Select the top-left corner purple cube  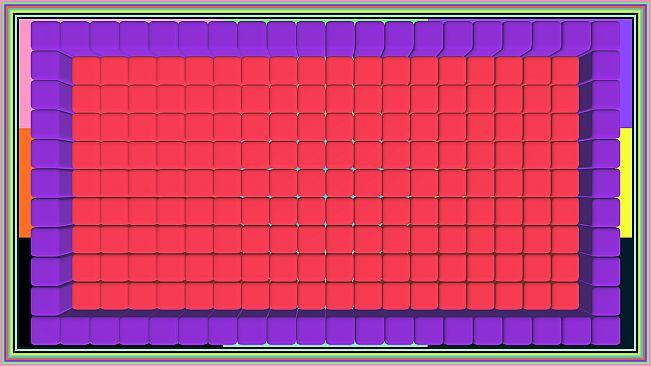coord(46,36)
